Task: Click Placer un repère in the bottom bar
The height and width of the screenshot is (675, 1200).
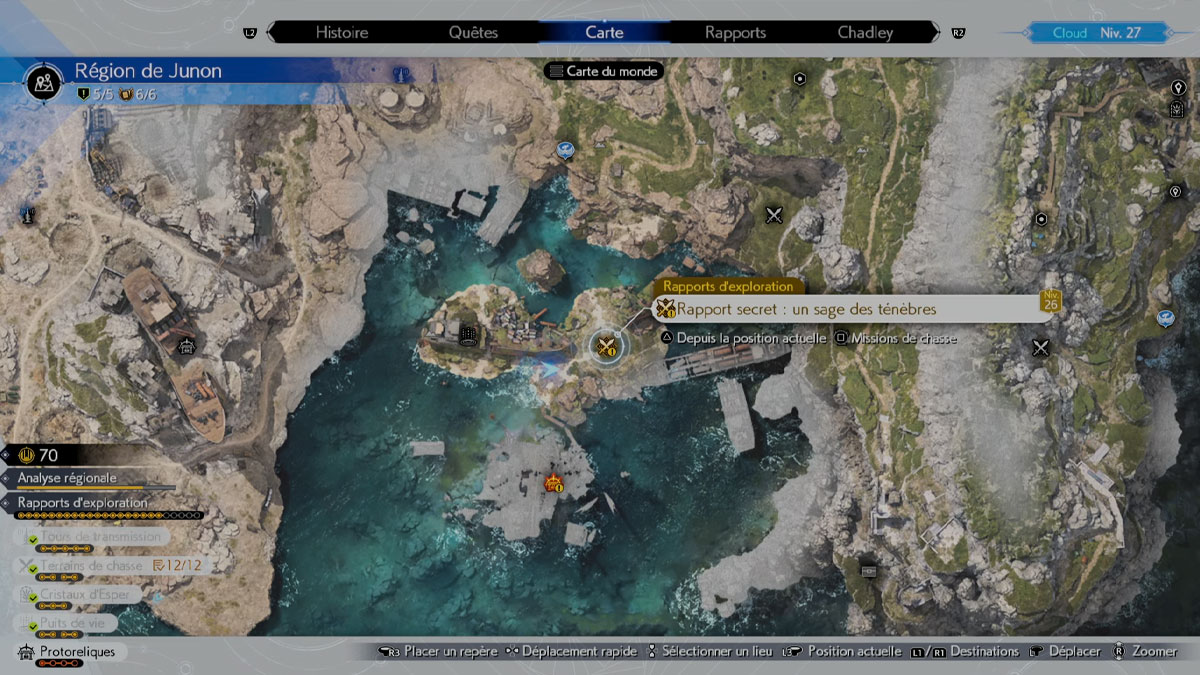Action: (450, 651)
